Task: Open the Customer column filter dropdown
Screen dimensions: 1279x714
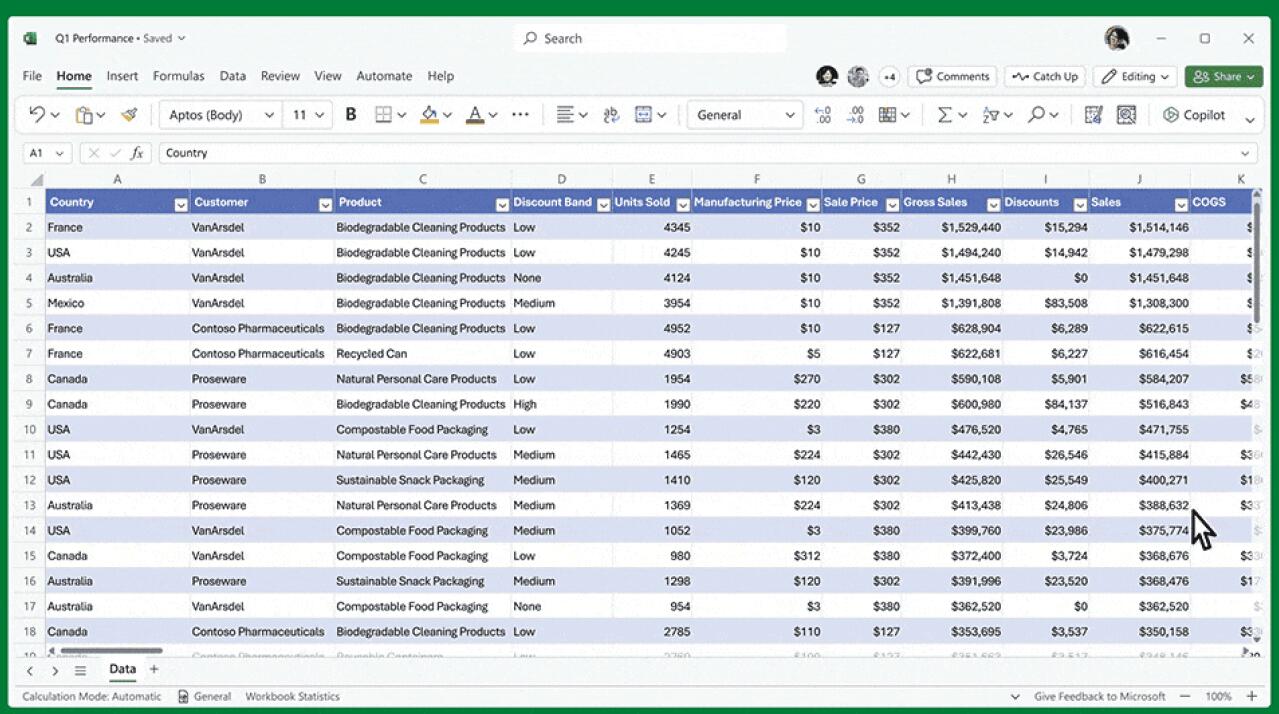Action: 325,204
